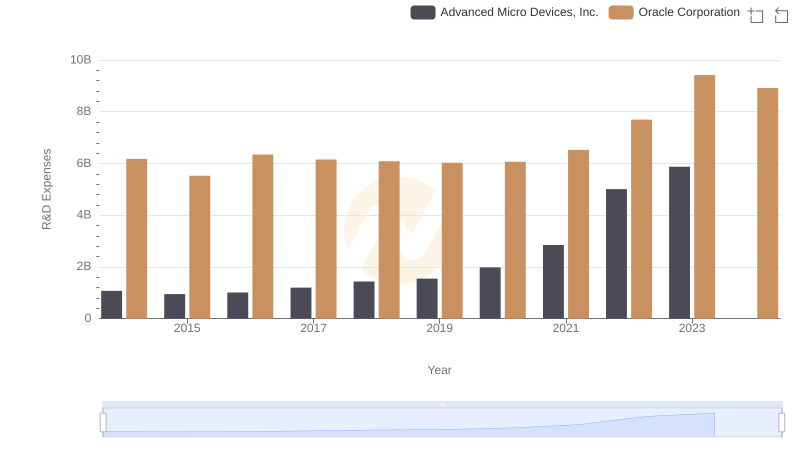Select the Oracle bar above 2015
Image resolution: width=800 pixels, height=461 pixels.
199,247
